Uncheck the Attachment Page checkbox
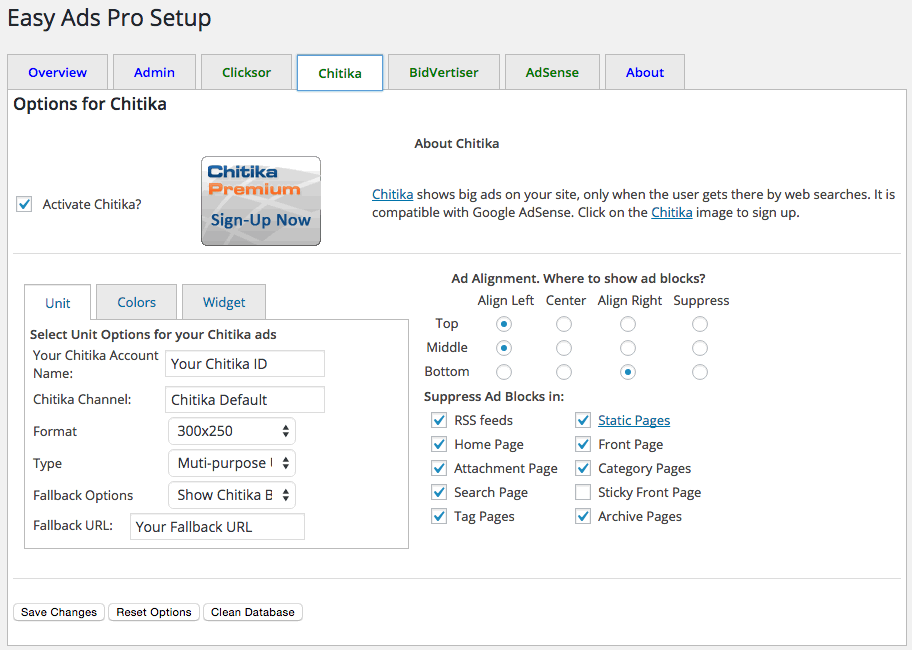This screenshot has width=912, height=650. coord(439,468)
